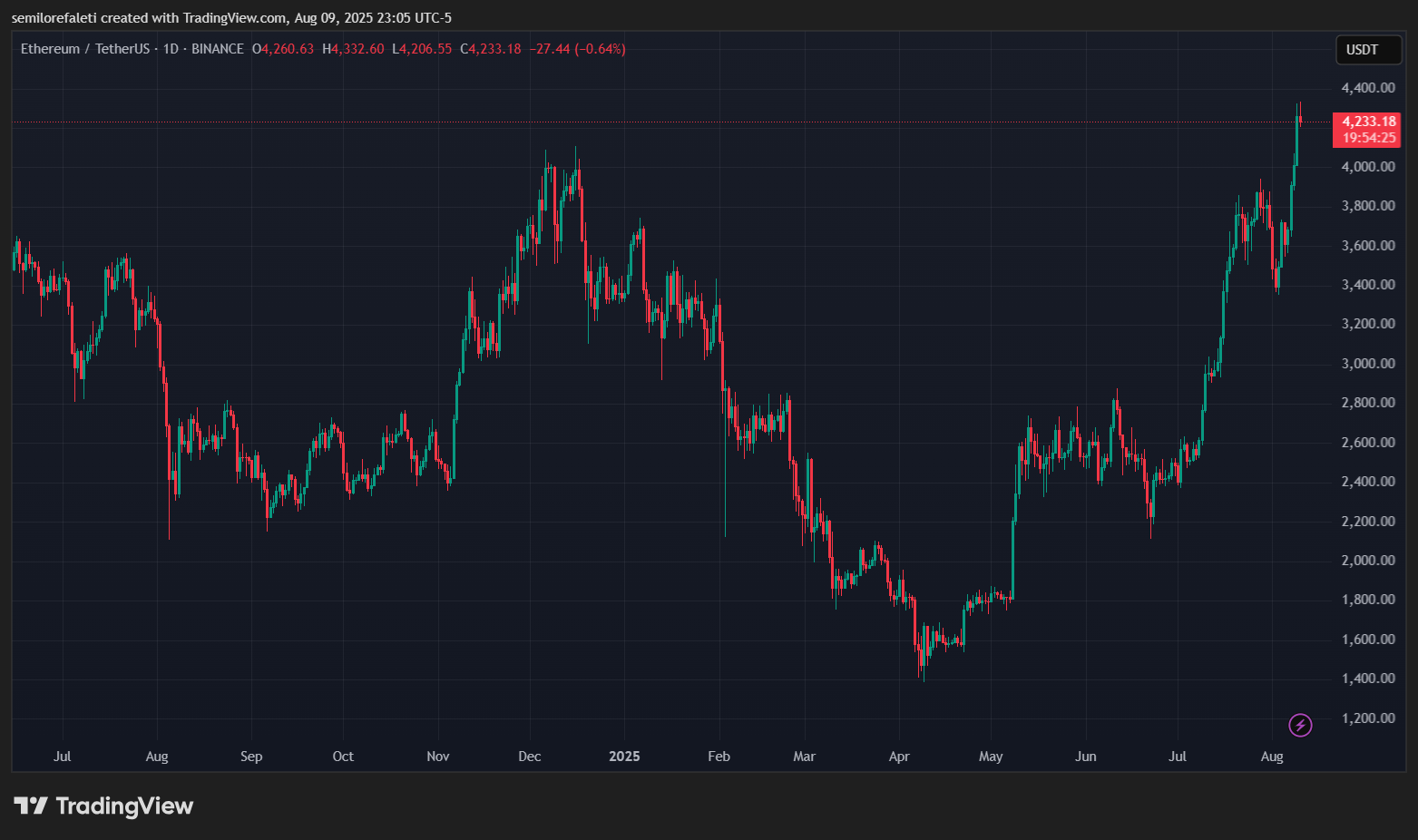Open the USDT currency selector

1368,50
